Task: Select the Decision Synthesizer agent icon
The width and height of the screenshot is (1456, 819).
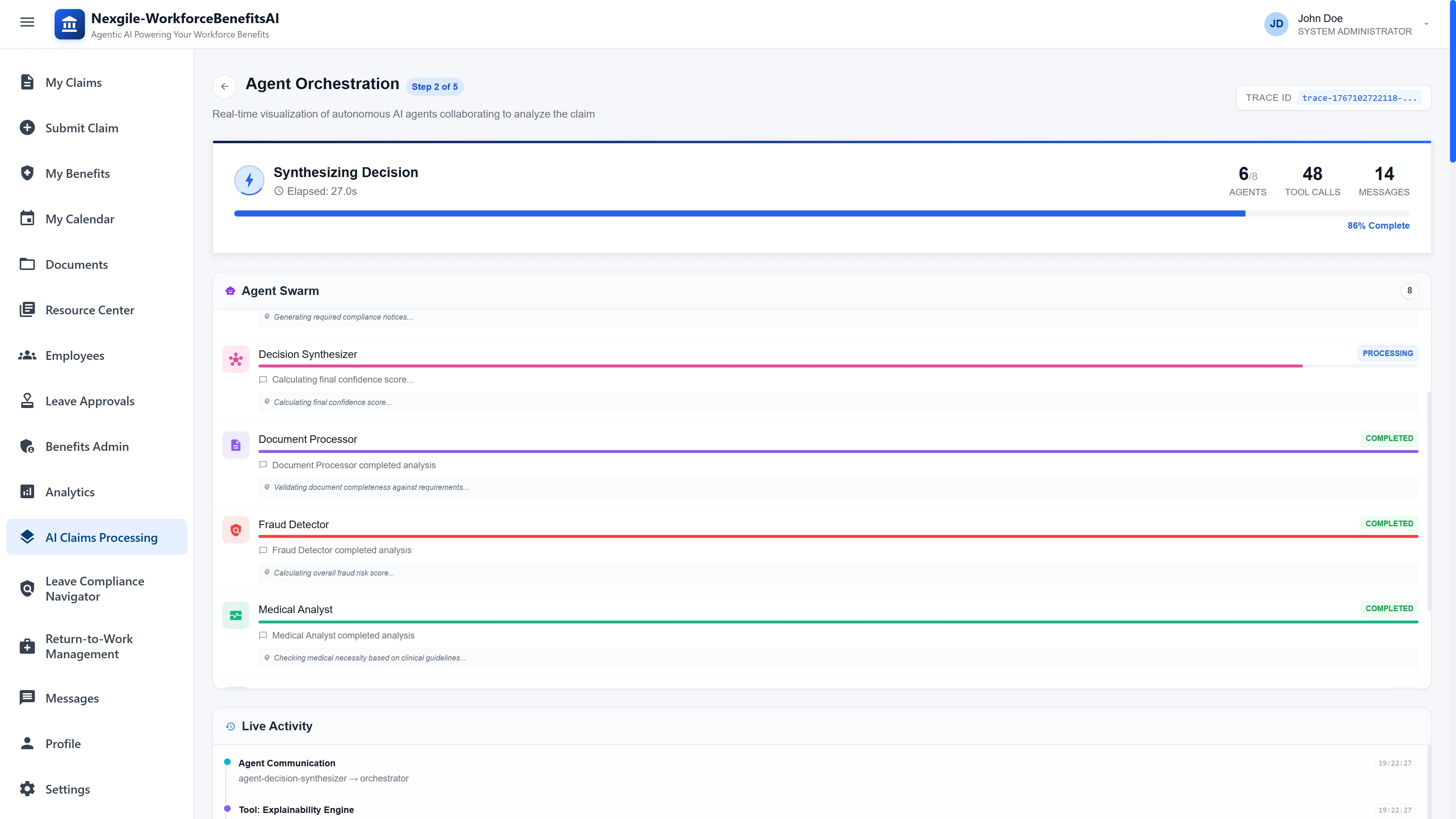Action: click(236, 359)
